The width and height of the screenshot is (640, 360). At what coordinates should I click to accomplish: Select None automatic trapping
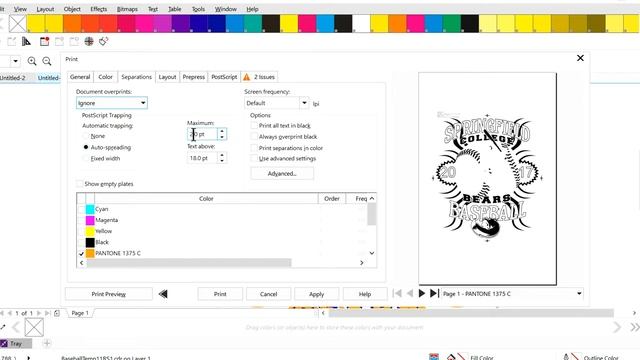(86, 136)
